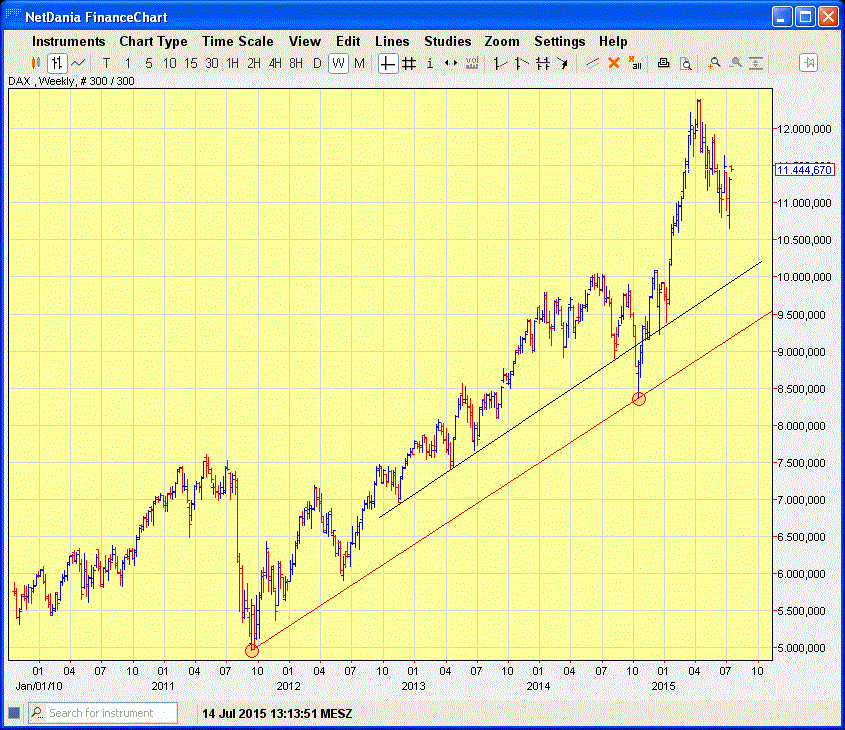This screenshot has height=730, width=845.
Task: Click the info 'i' toolbar icon
Action: pos(430,63)
